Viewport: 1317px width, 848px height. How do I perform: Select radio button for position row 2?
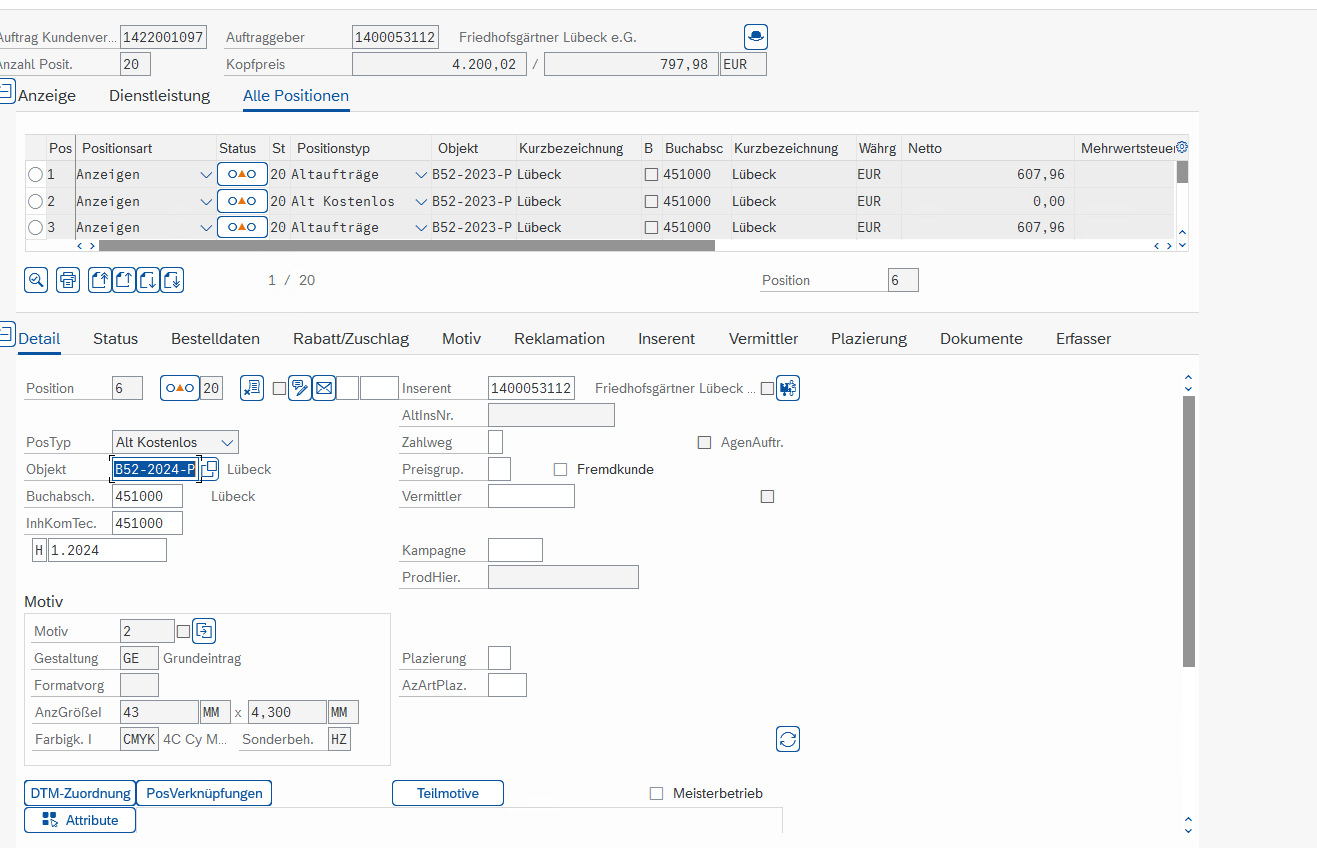click(x=36, y=201)
